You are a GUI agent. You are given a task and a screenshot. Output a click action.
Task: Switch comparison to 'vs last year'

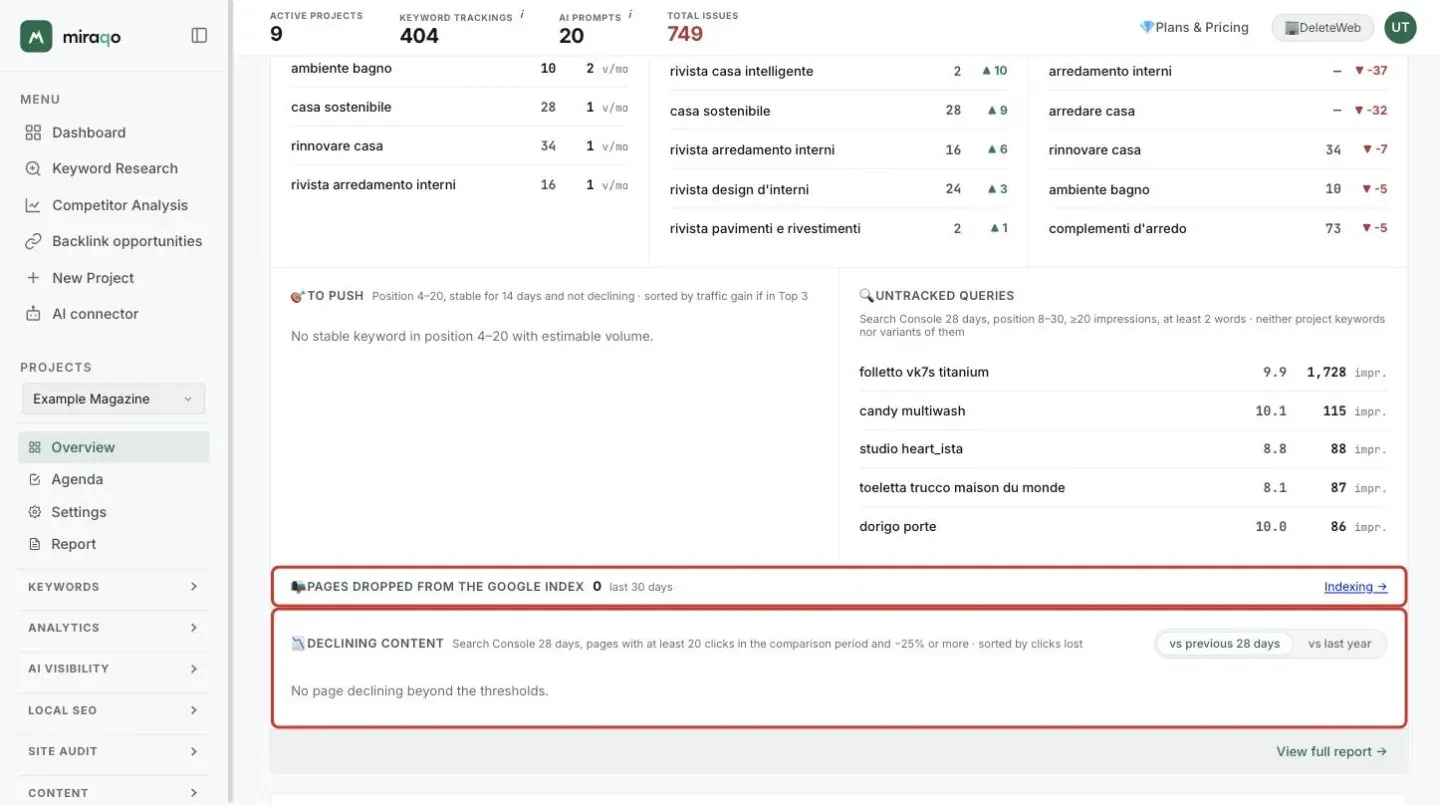1339,644
